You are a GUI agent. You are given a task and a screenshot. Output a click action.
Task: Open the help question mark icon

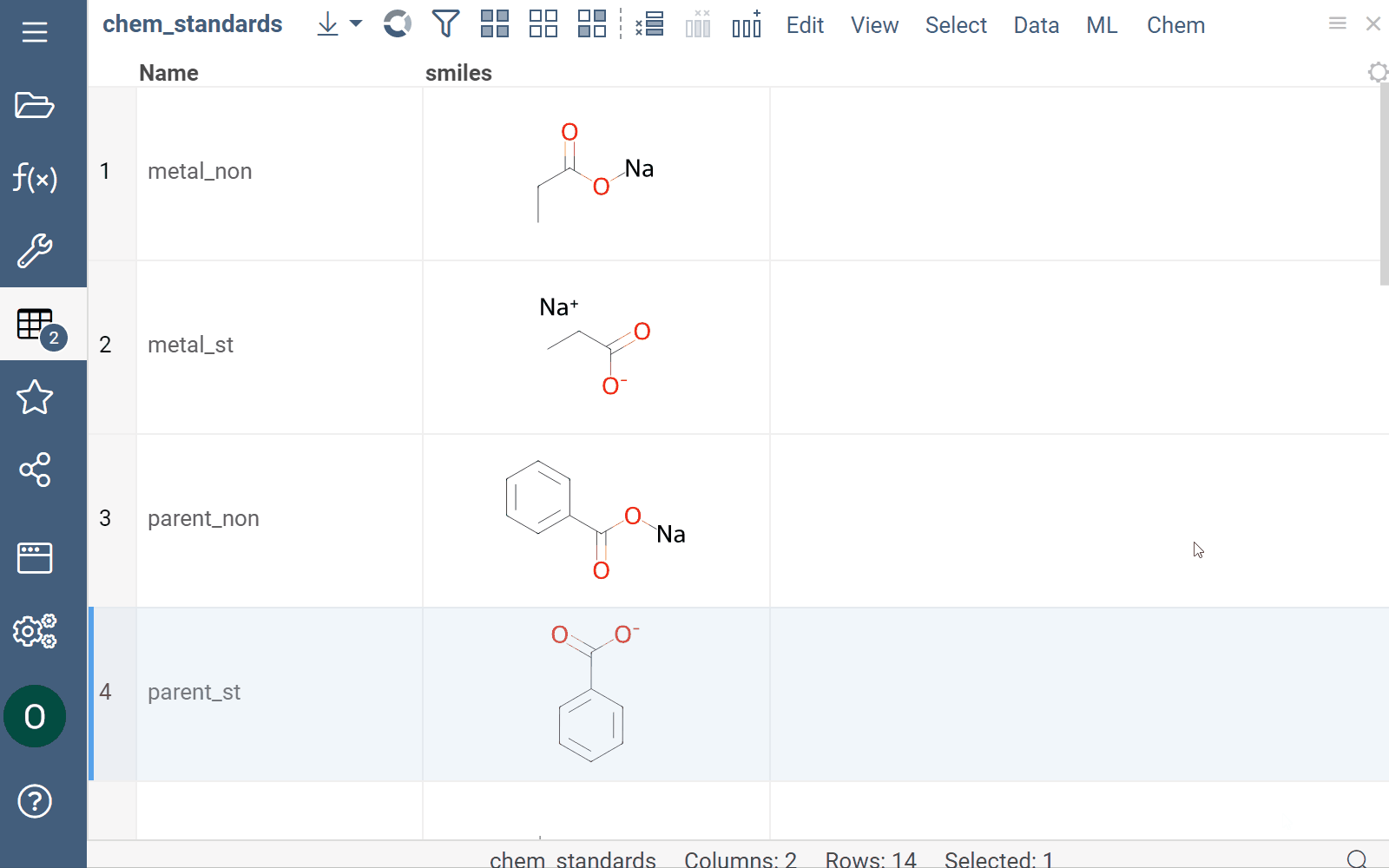coord(35,801)
